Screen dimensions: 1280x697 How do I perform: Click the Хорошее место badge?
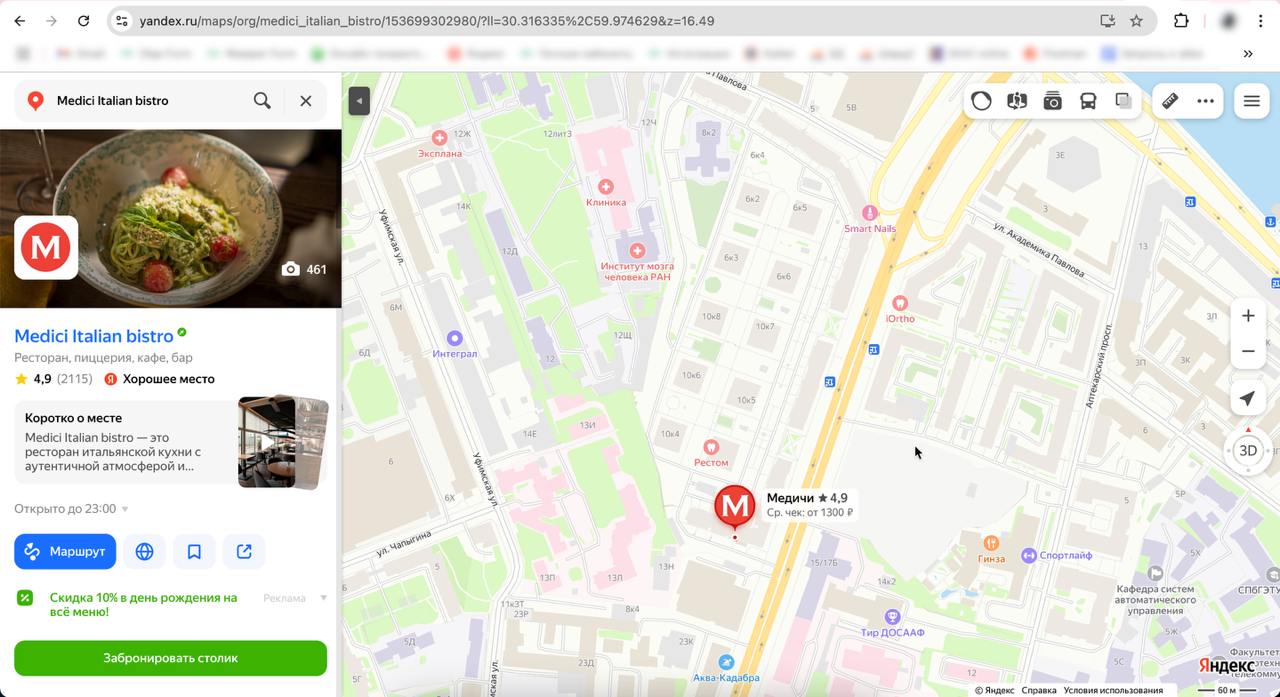(160, 379)
